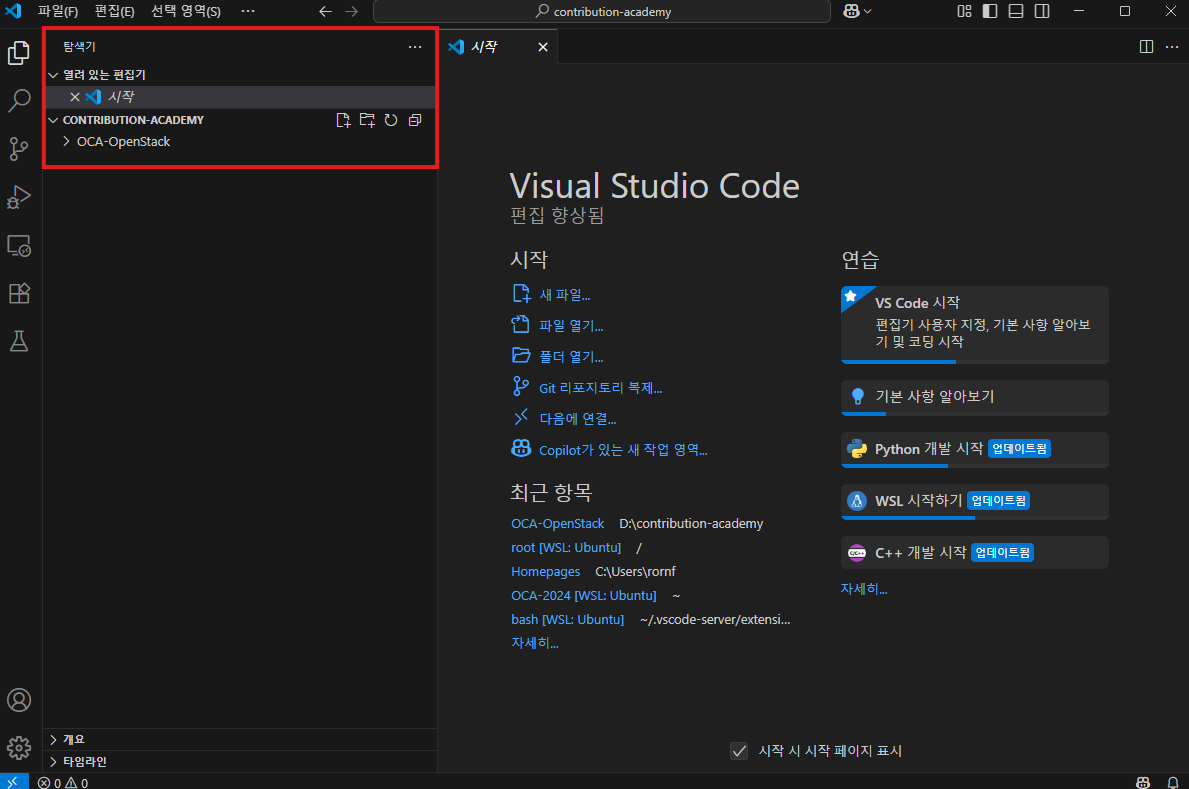Open the 편집(E) menu
1189x789 pixels.
(115, 11)
